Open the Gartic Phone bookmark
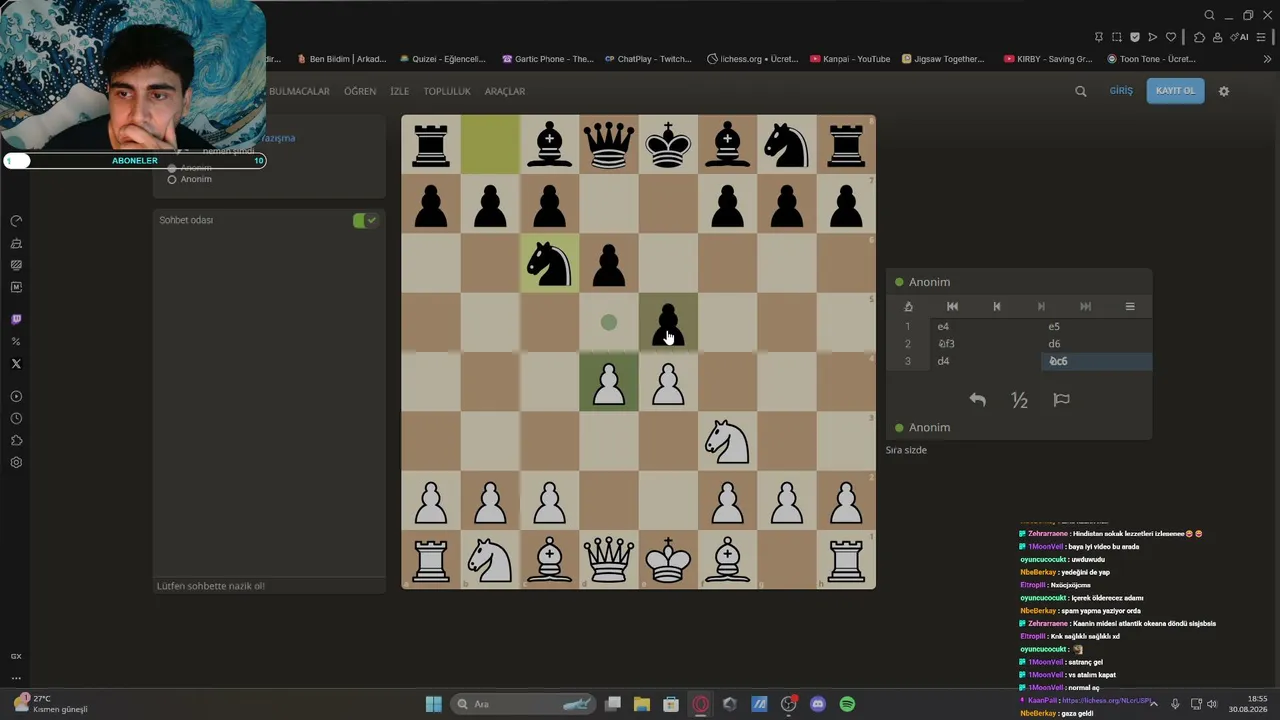 click(548, 59)
